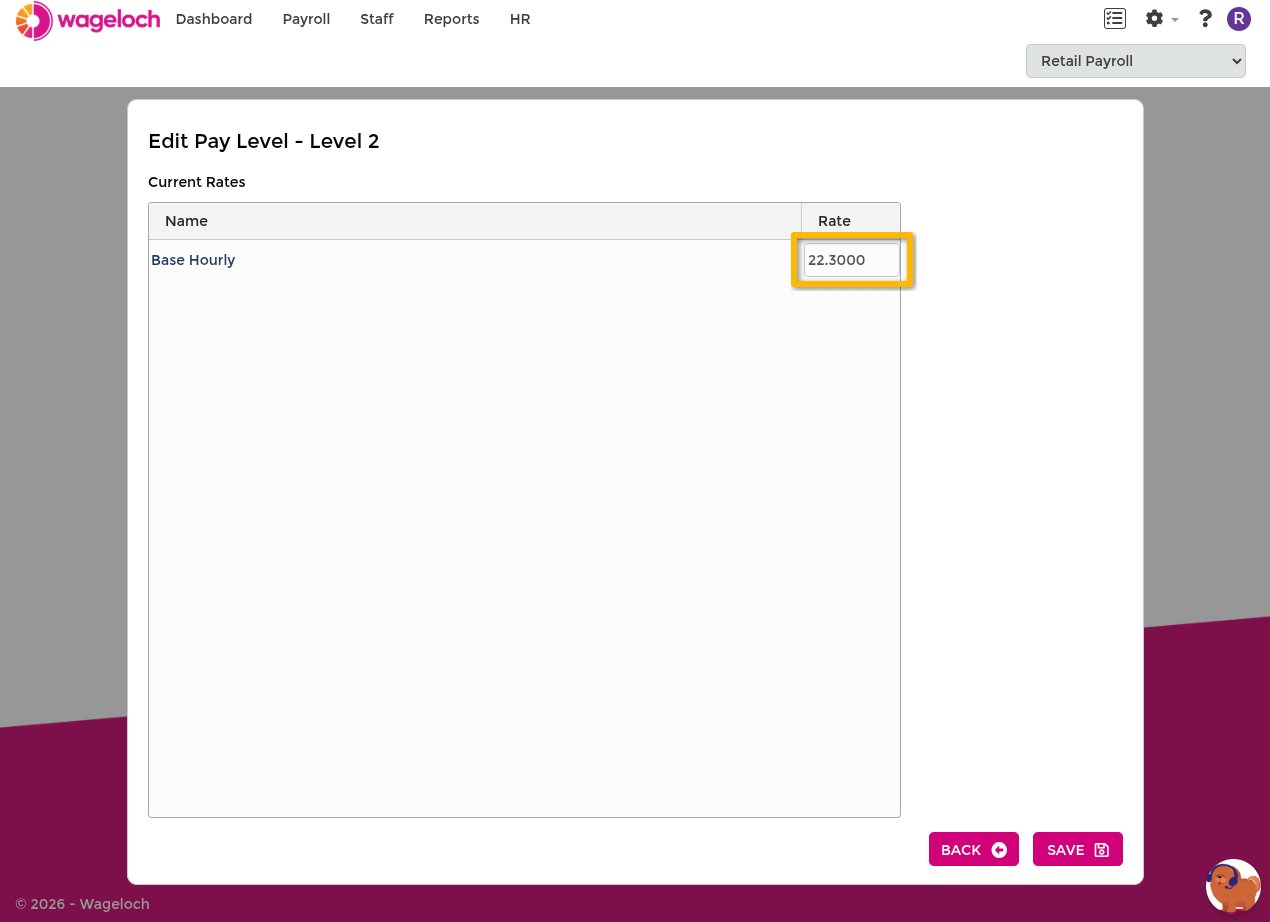The image size is (1270, 922).
Task: Open the support chat mascot icon
Action: click(x=1233, y=886)
